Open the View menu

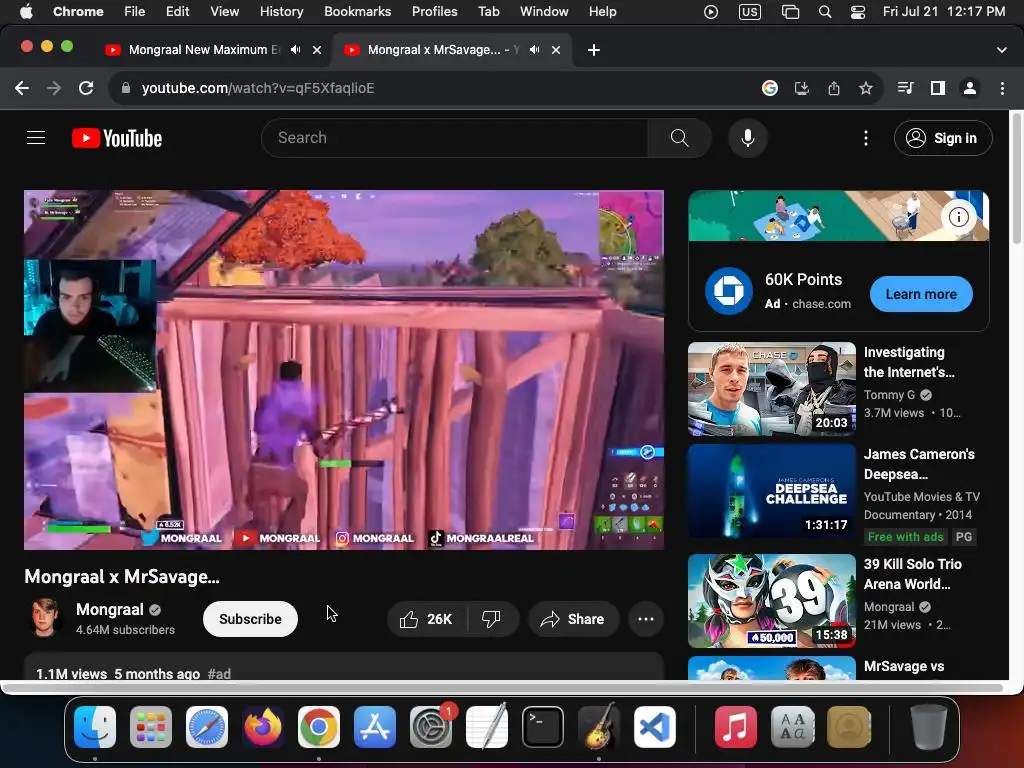pyautogui.click(x=224, y=12)
